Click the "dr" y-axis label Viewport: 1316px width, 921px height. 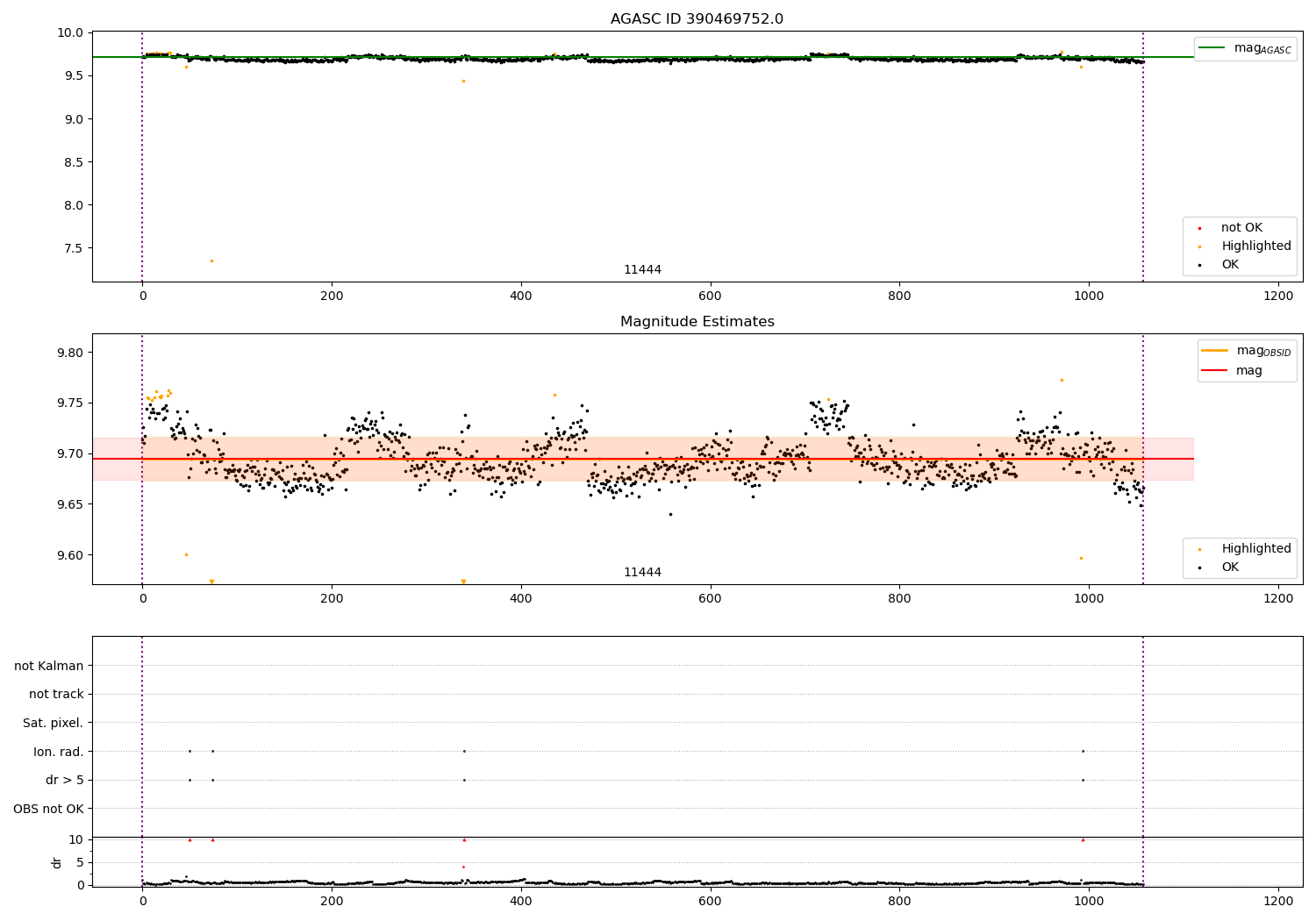tap(57, 862)
